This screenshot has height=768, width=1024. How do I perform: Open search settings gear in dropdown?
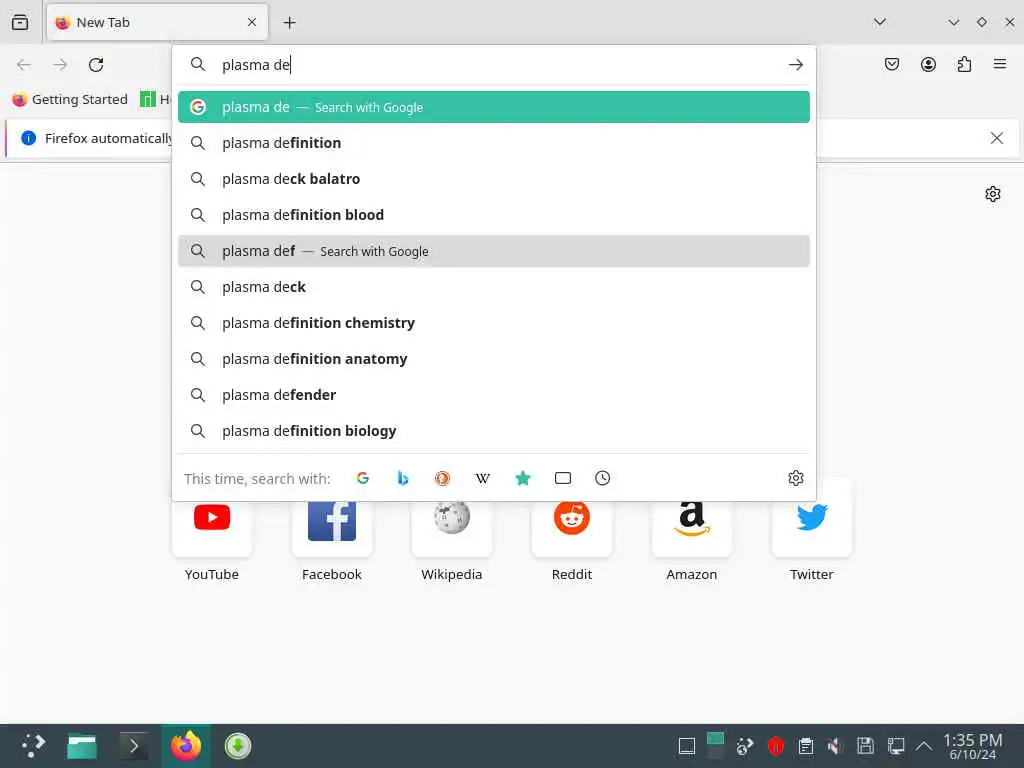(x=795, y=478)
